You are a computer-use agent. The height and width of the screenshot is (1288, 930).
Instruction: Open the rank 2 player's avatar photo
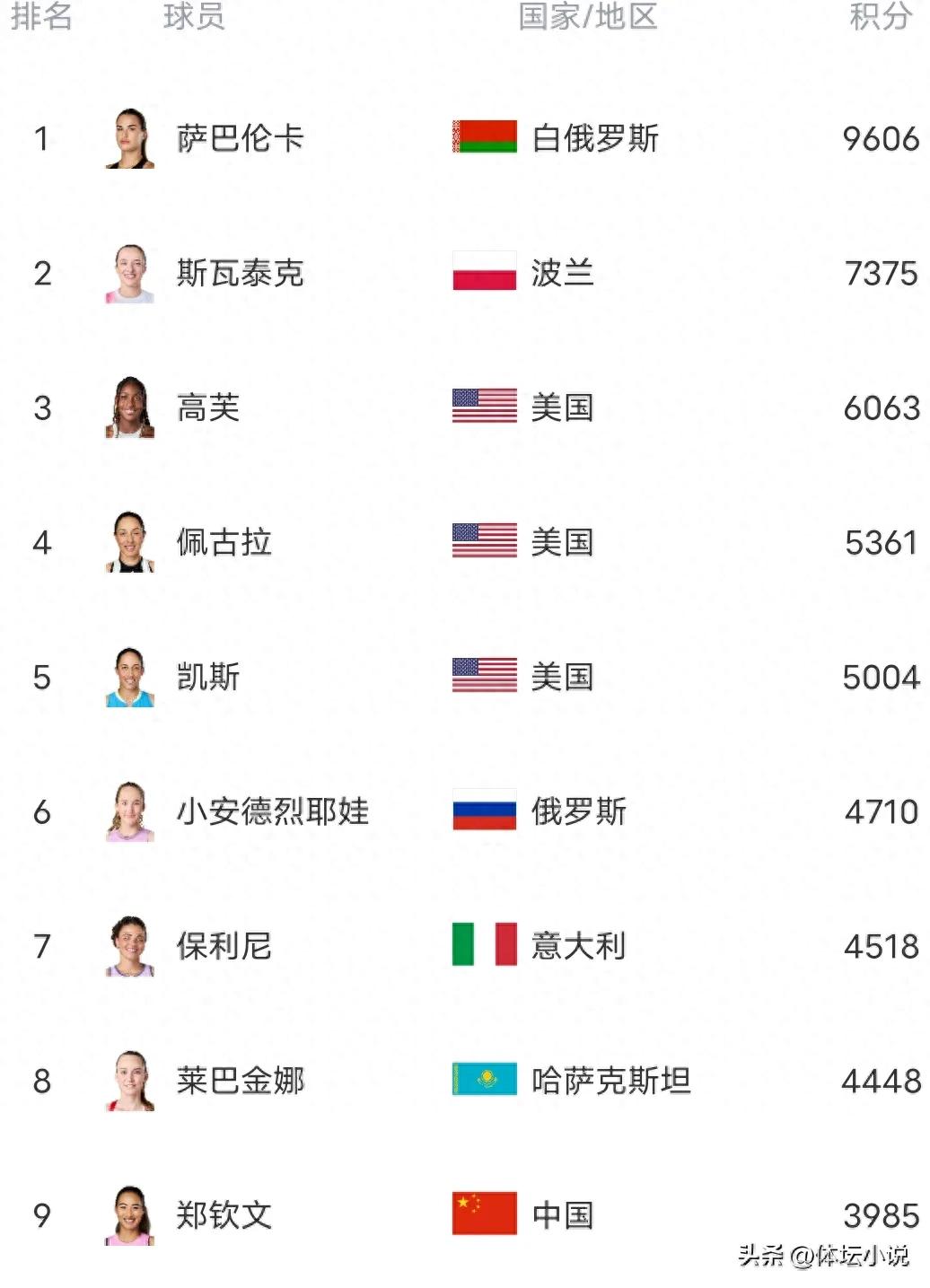tap(130, 273)
